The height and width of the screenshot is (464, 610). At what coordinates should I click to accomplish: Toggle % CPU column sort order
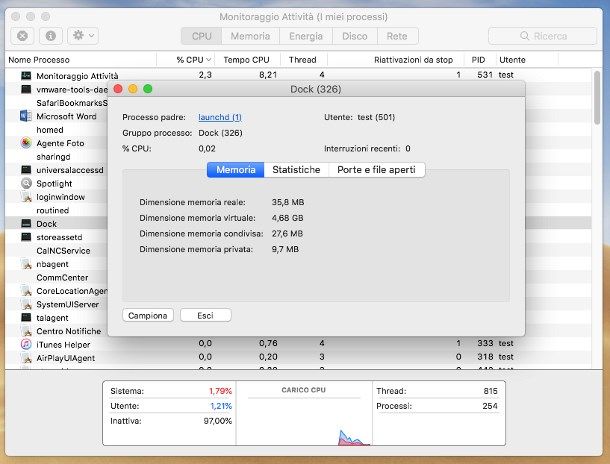tap(186, 60)
